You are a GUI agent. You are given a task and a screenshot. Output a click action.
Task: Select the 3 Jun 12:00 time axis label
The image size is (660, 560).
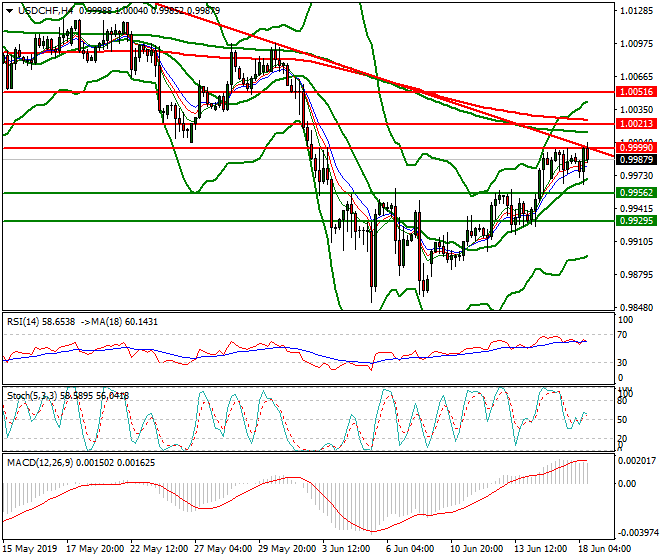tap(346, 549)
